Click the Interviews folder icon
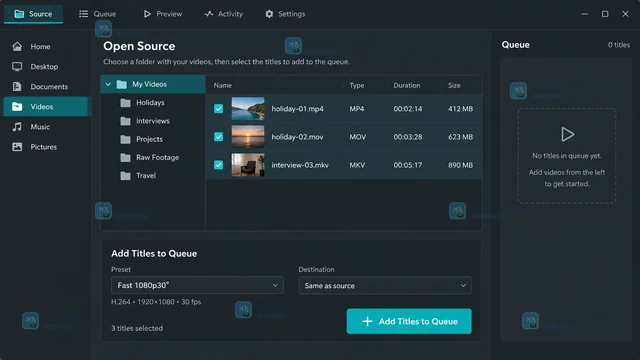 pos(126,121)
